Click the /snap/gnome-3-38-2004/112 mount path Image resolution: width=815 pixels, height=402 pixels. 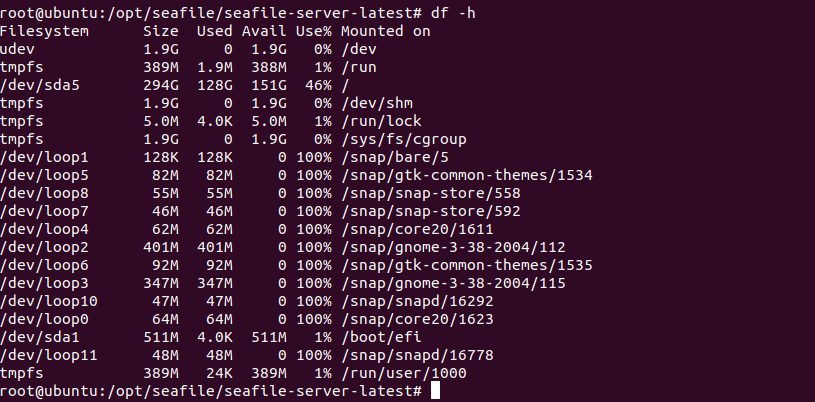[x=454, y=247]
